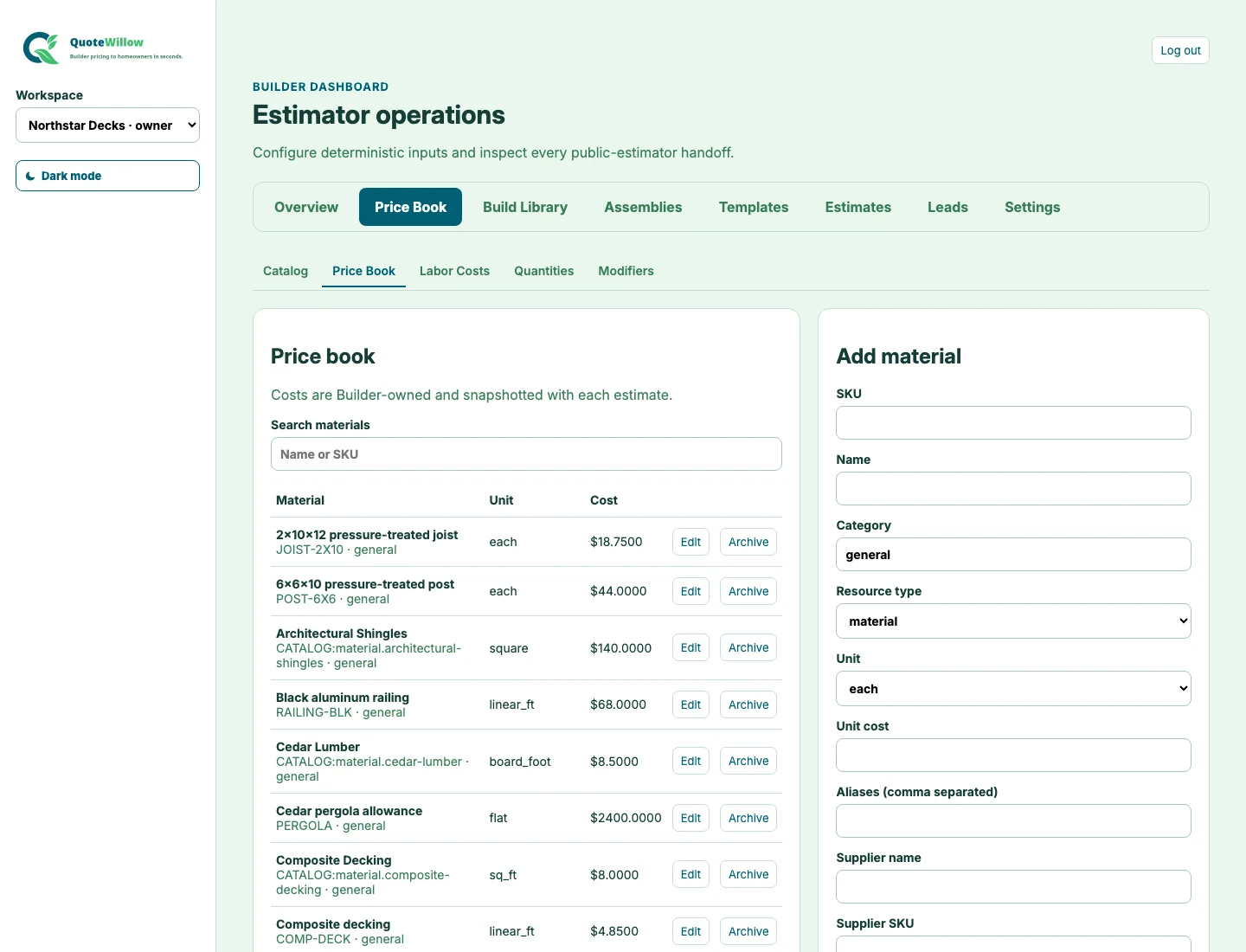Open the Settings tab
This screenshot has height=952, width=1246.
[1032, 207]
